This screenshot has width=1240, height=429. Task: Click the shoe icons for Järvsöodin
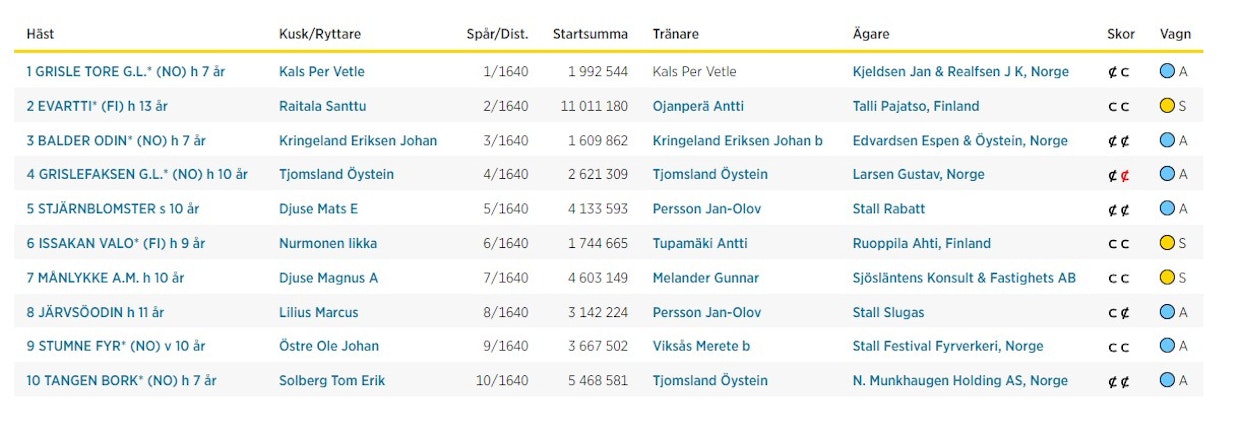point(1118,313)
